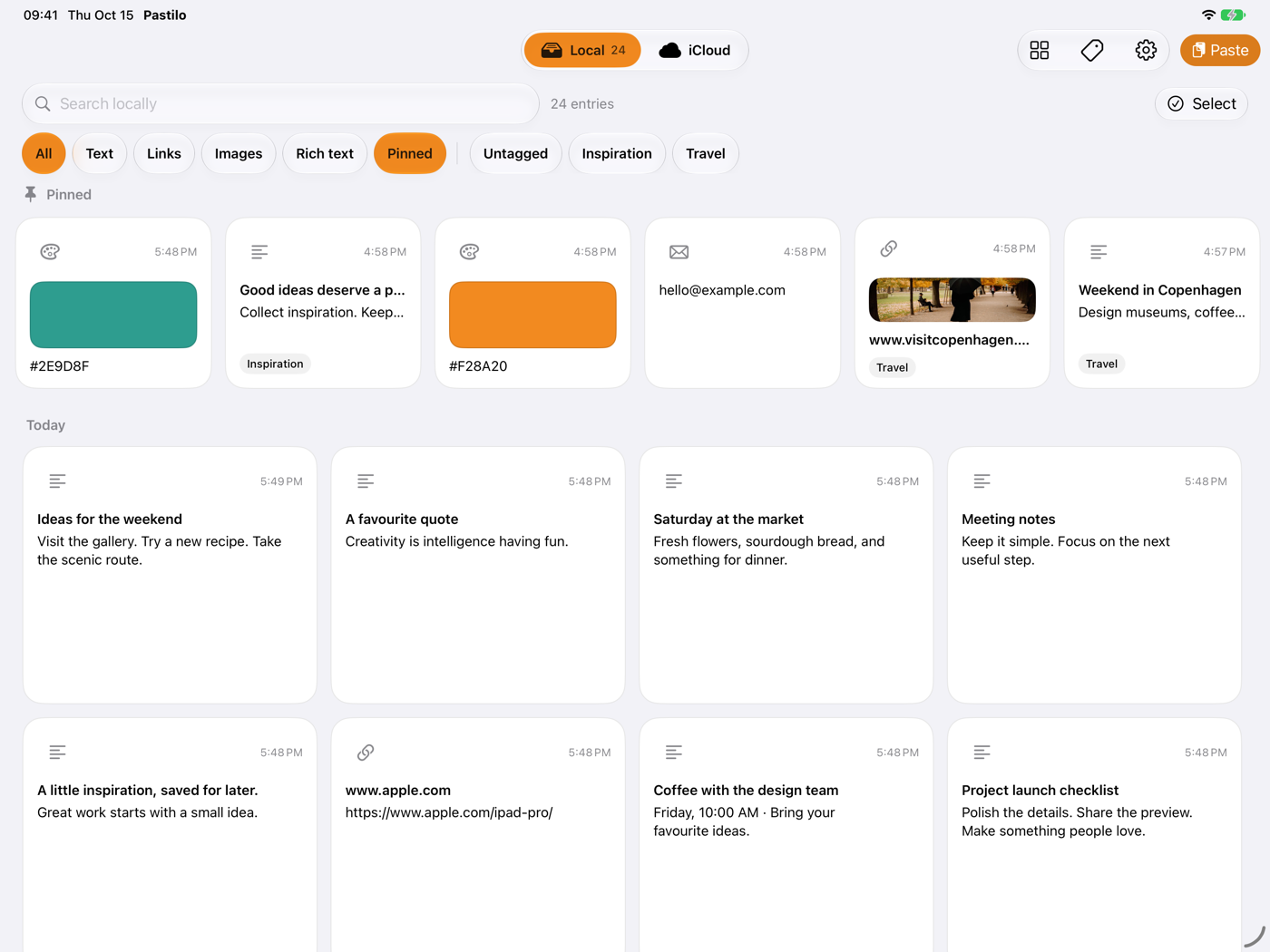Click the Wi-Fi status icon
This screenshot has height=952, width=1270.
coord(1208,15)
